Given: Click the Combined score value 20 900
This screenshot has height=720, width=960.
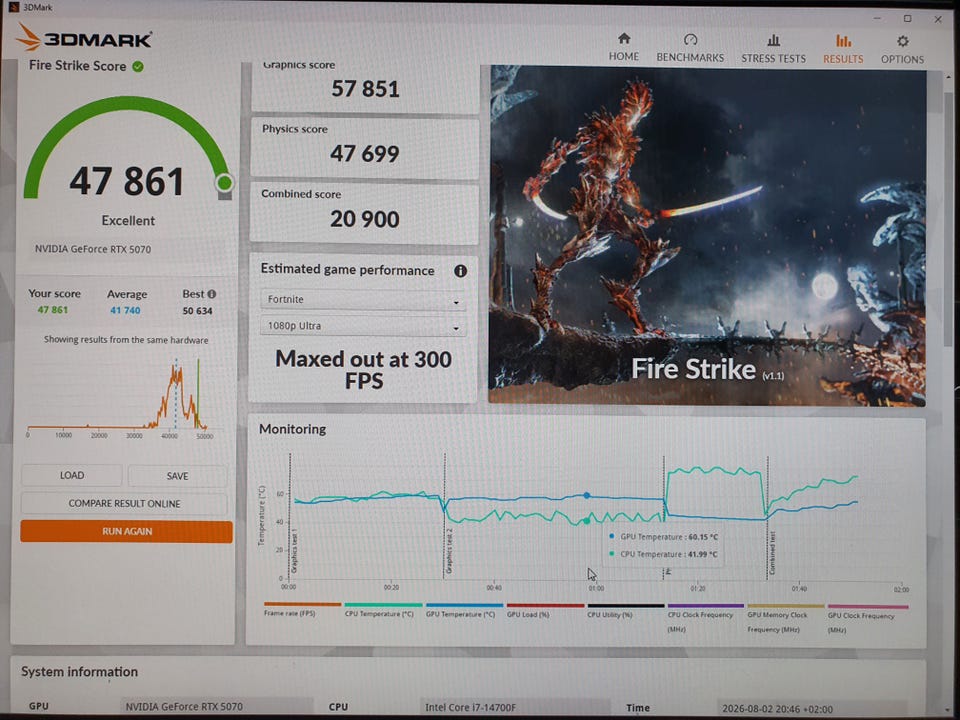Looking at the screenshot, I should point(365,219).
